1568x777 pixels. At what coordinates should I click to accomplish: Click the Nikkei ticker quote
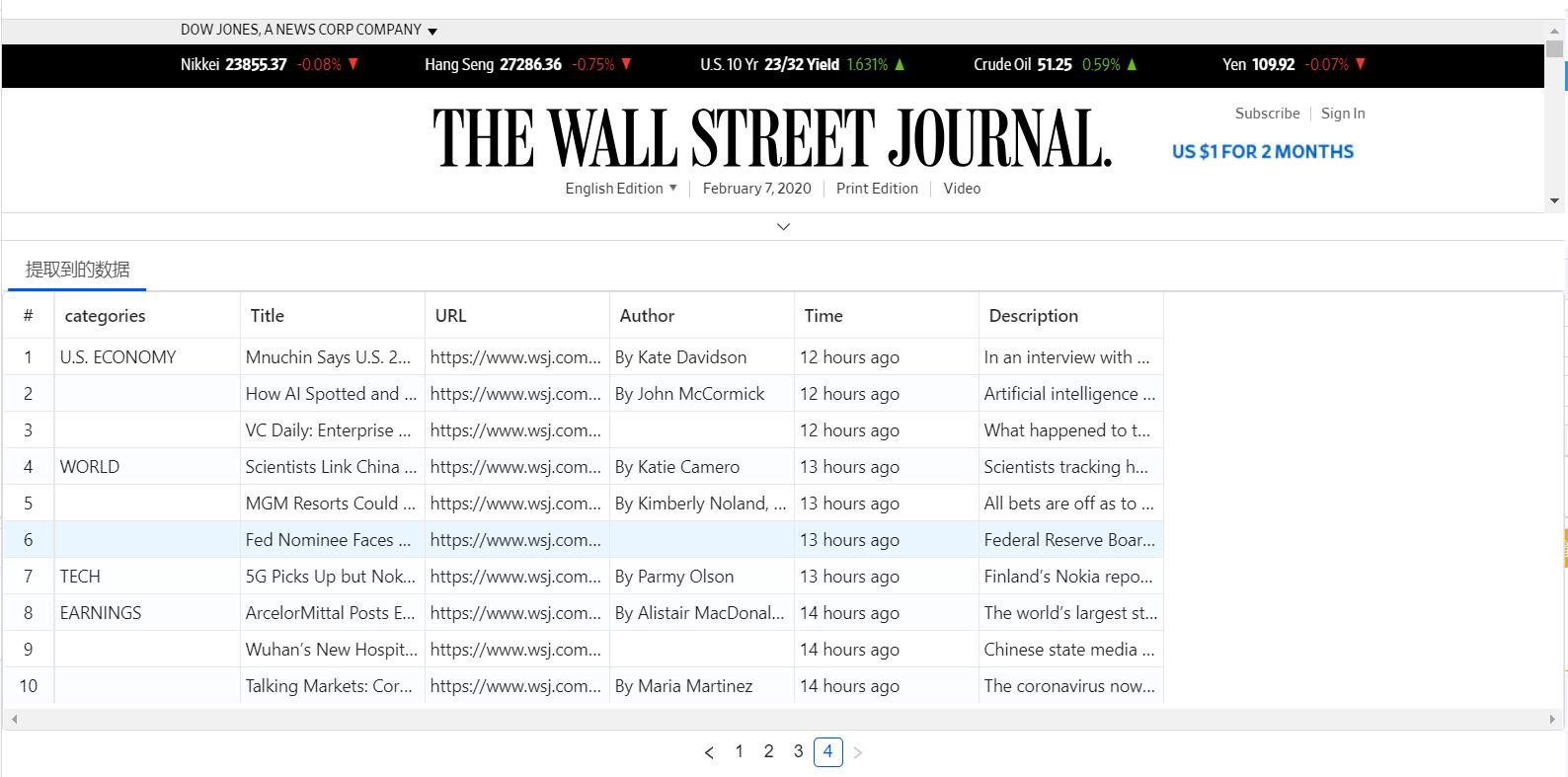pyautogui.click(x=270, y=64)
